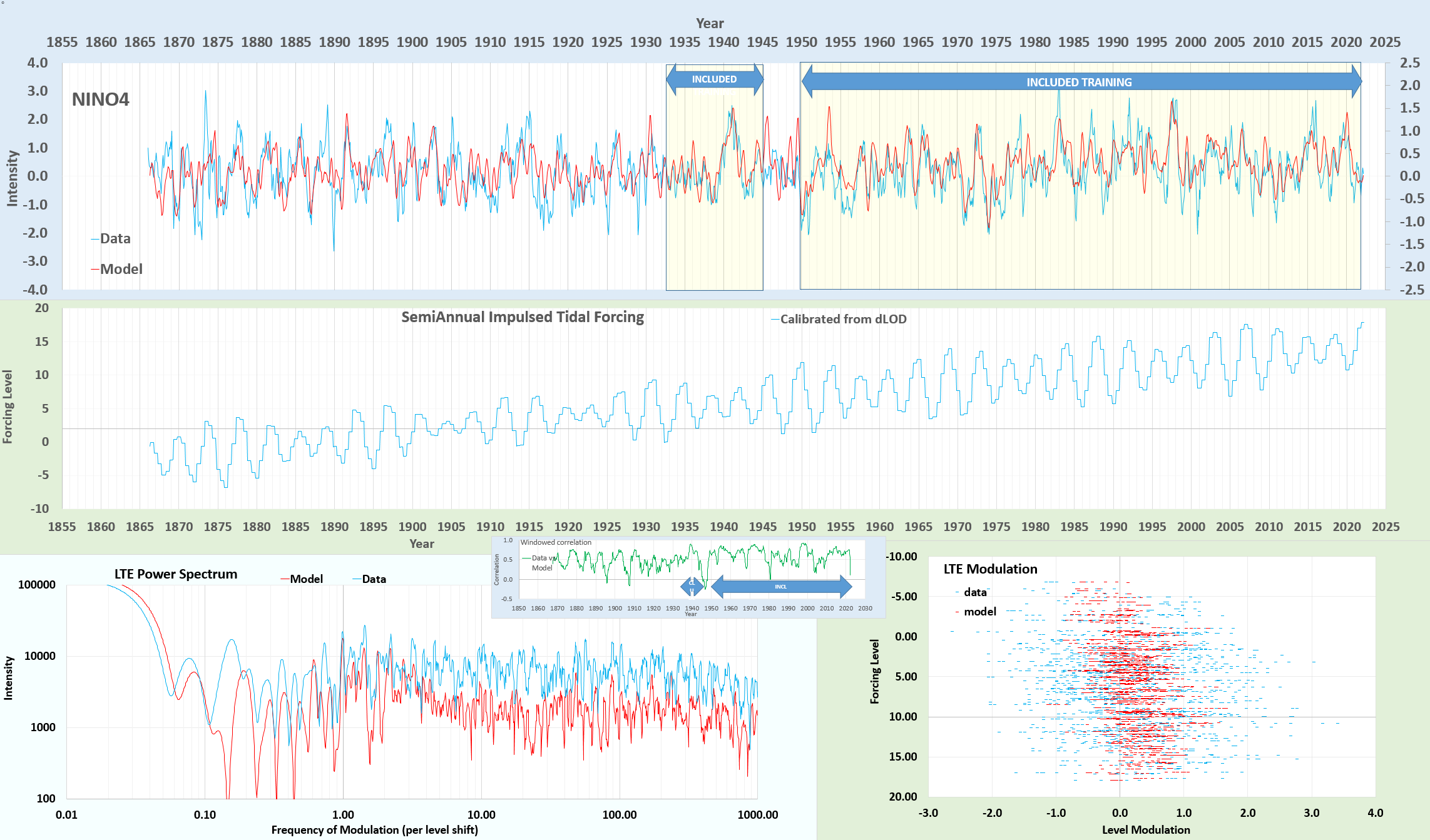
Task: Click the data legend entry in LTE Modulation
Action: click(x=974, y=592)
